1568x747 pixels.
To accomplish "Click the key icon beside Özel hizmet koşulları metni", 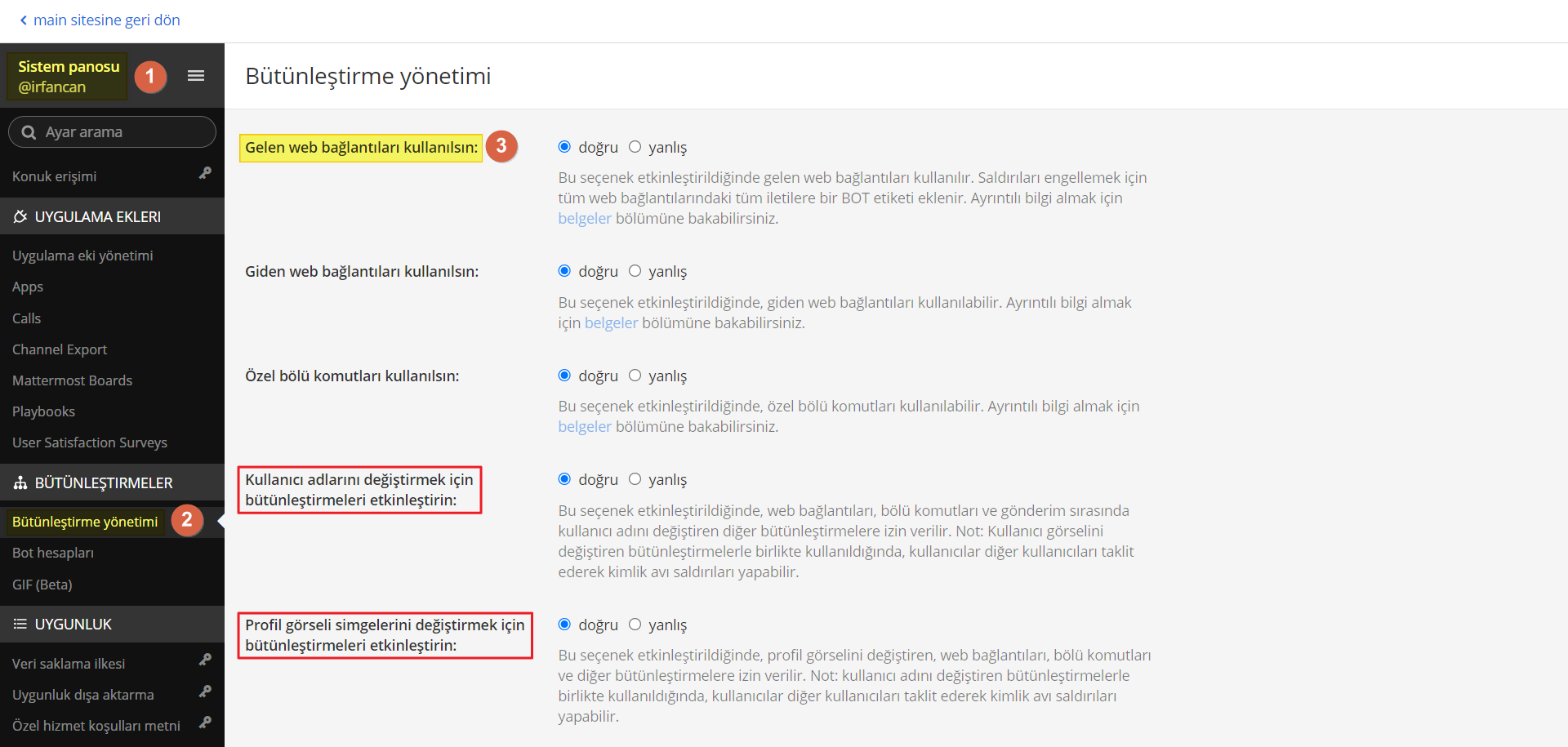I will tap(205, 723).
